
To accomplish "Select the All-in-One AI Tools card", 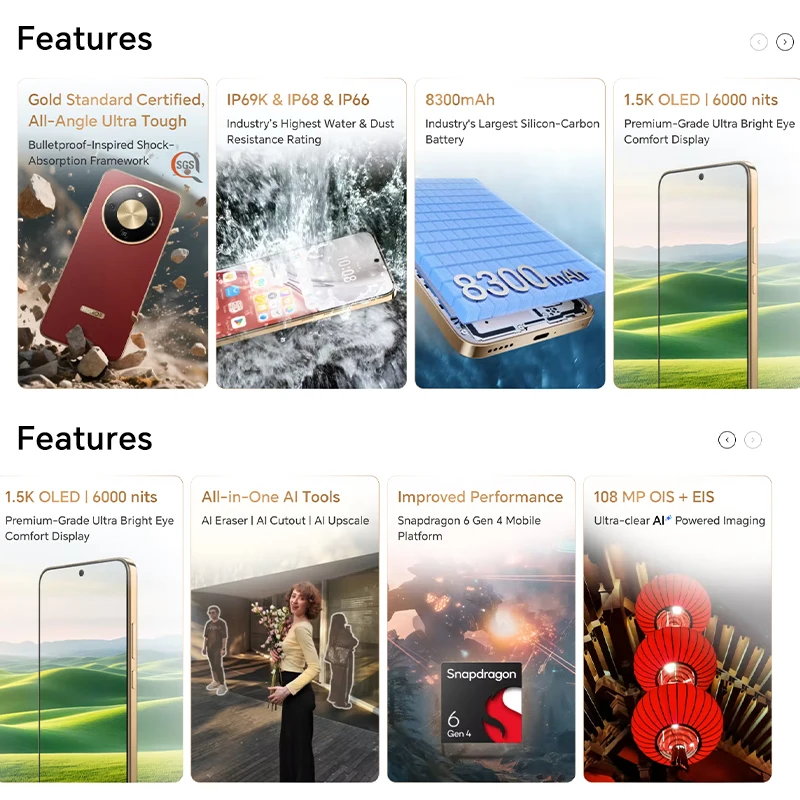I will [285, 629].
